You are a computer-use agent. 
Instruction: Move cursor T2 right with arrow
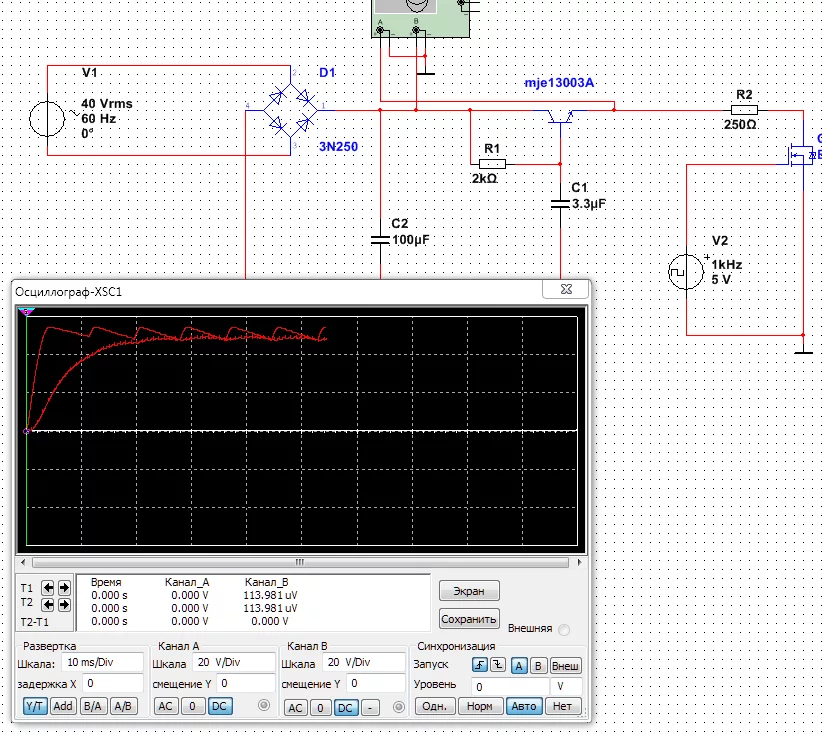click(x=64, y=604)
